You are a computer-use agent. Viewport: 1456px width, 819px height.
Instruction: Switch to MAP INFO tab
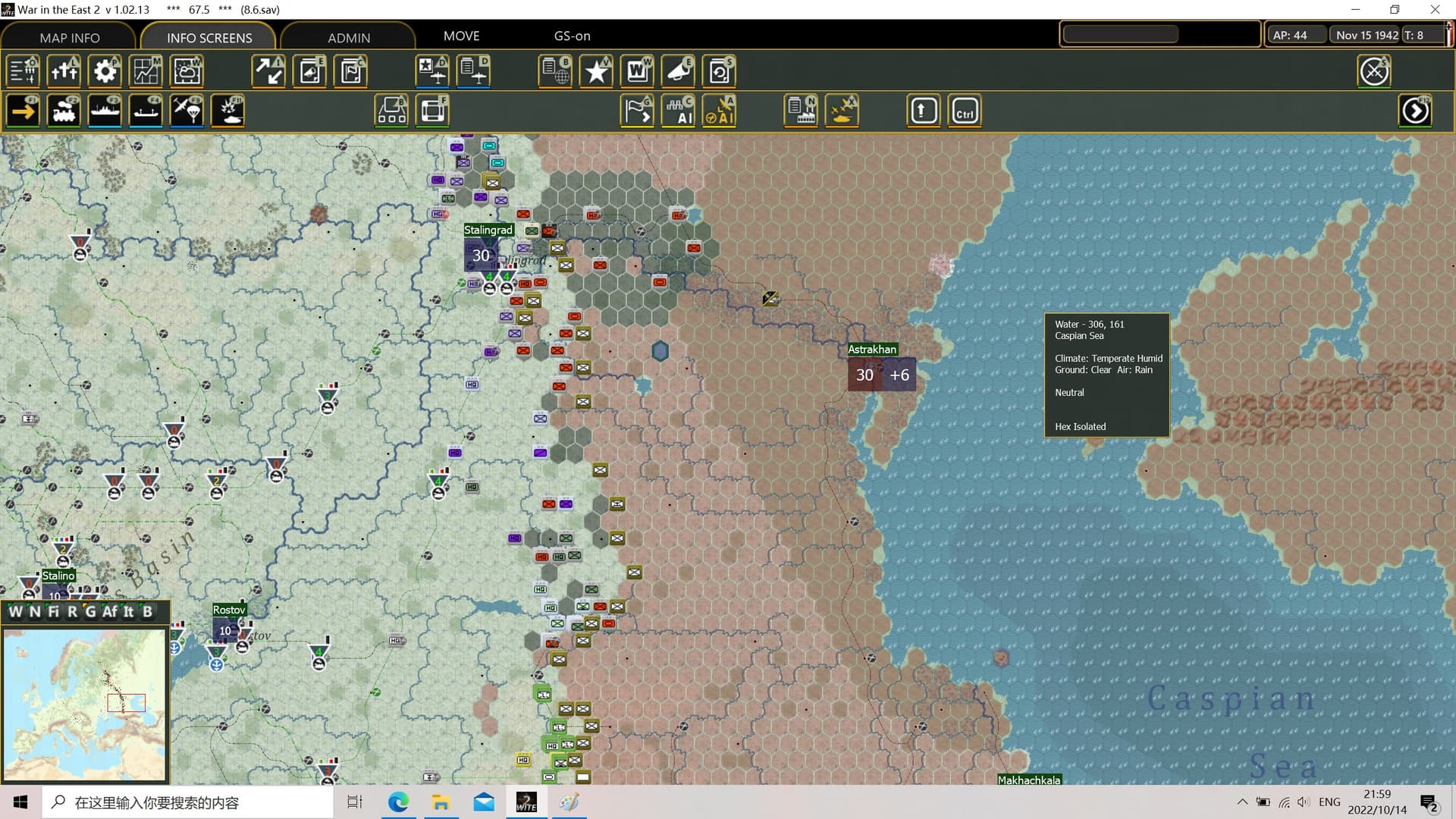click(69, 37)
